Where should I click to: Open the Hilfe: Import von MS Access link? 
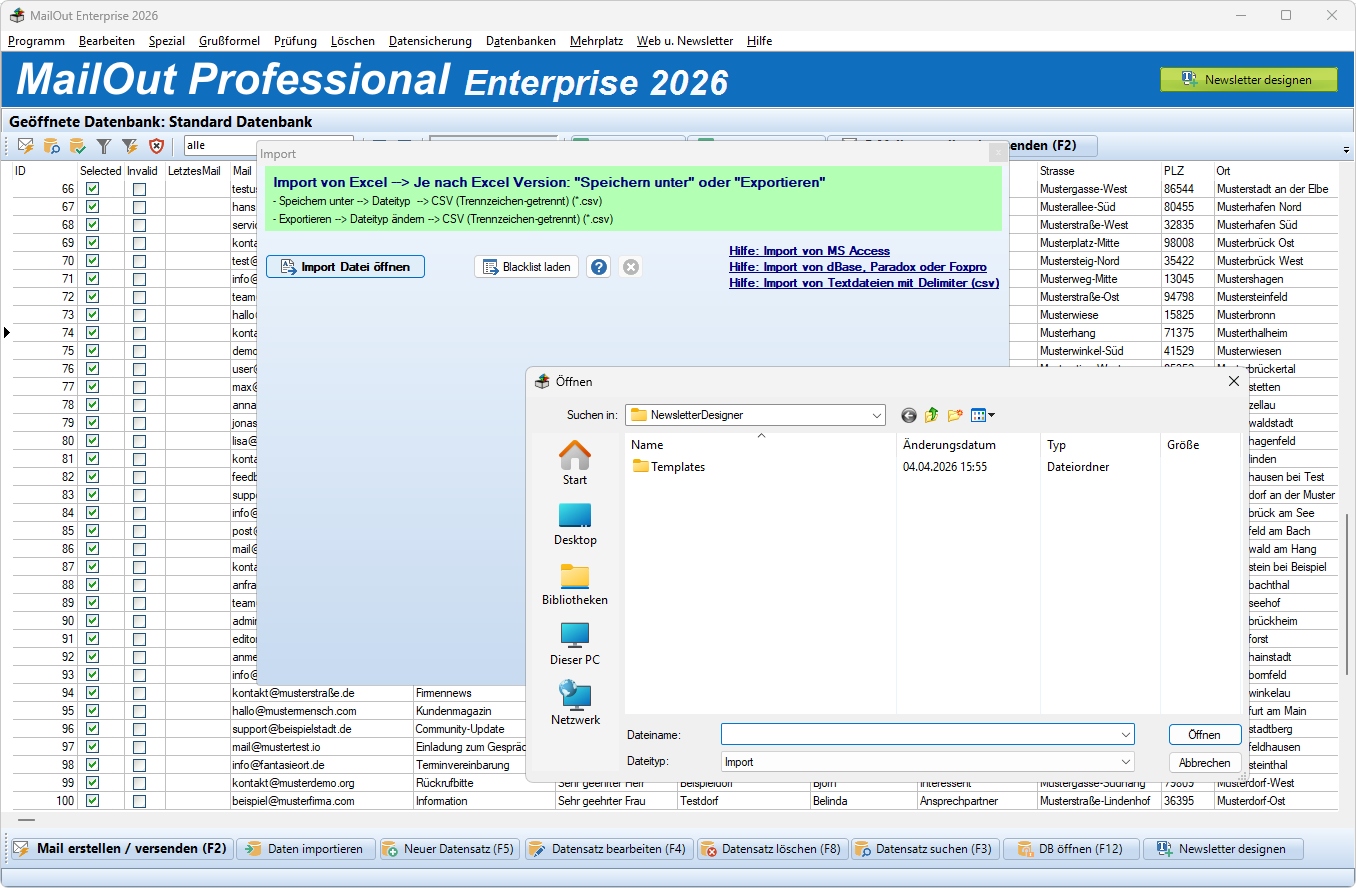click(809, 251)
